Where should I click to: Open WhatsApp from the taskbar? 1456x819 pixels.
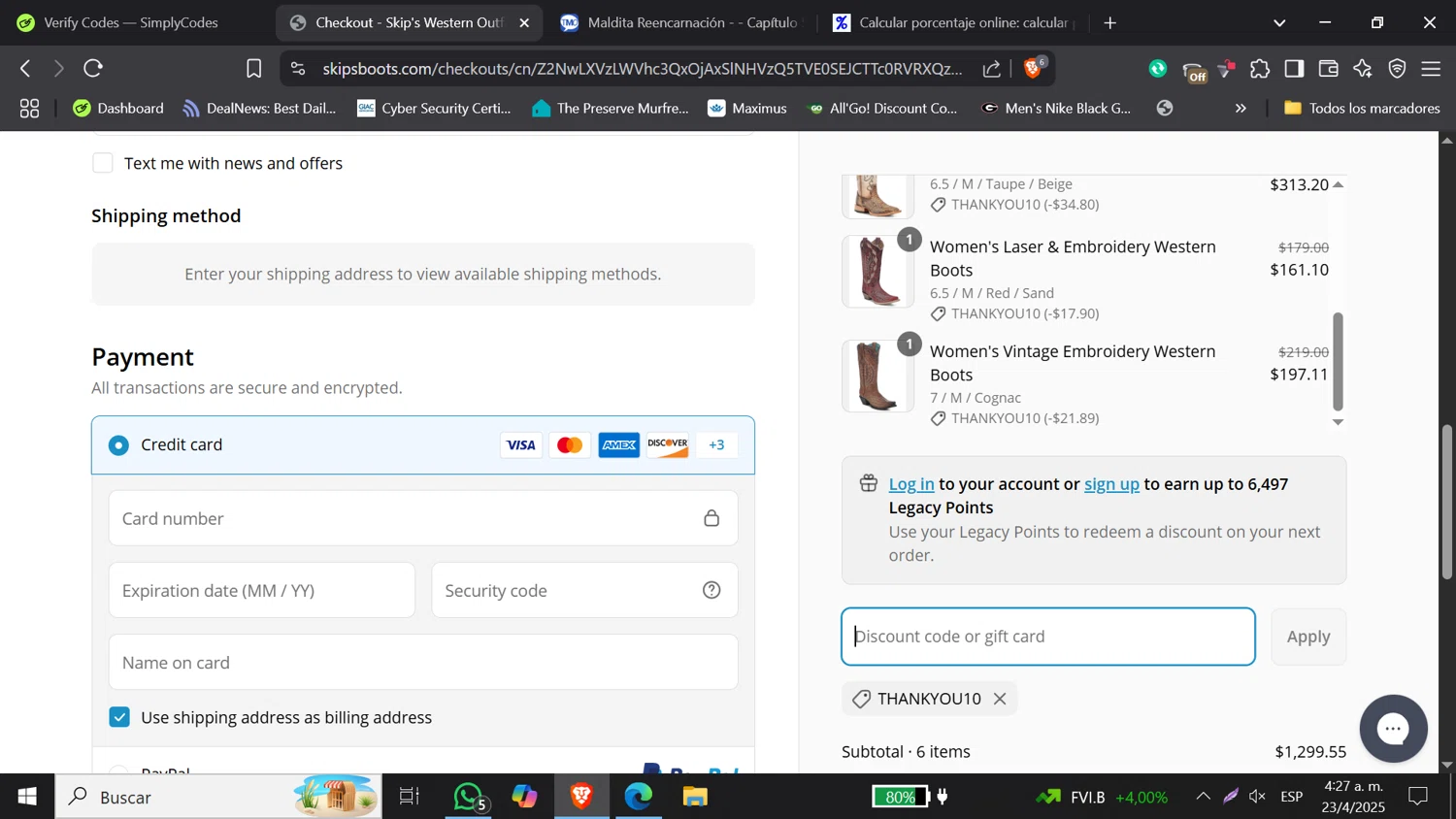pyautogui.click(x=470, y=797)
